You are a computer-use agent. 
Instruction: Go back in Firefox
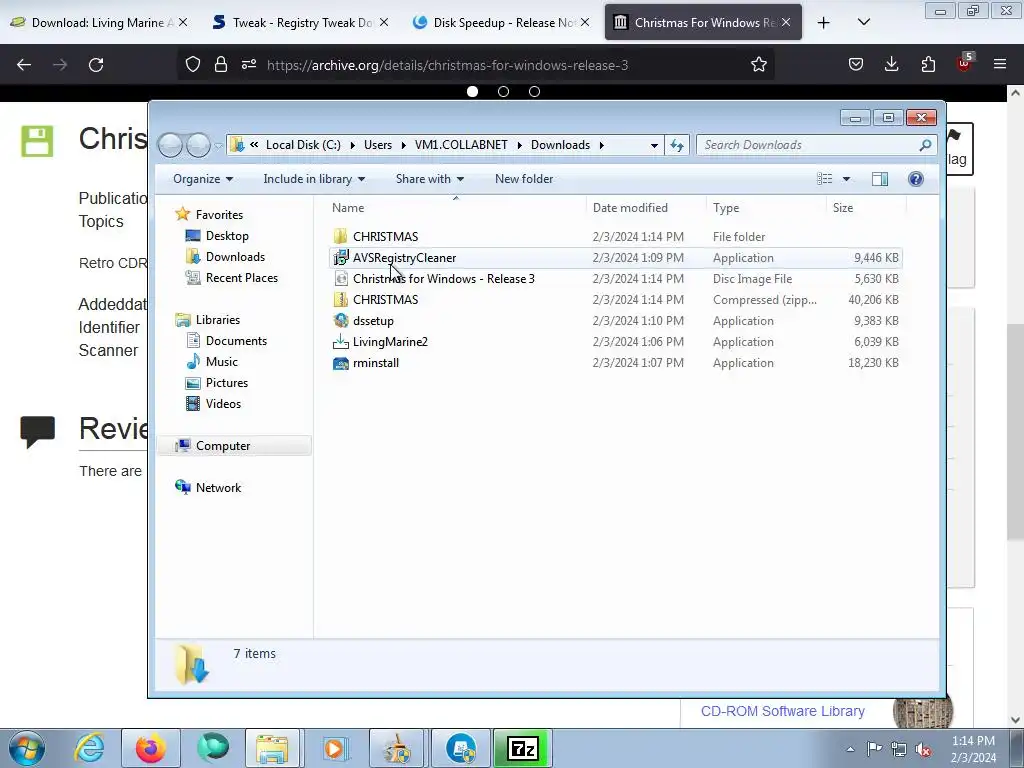(24, 65)
